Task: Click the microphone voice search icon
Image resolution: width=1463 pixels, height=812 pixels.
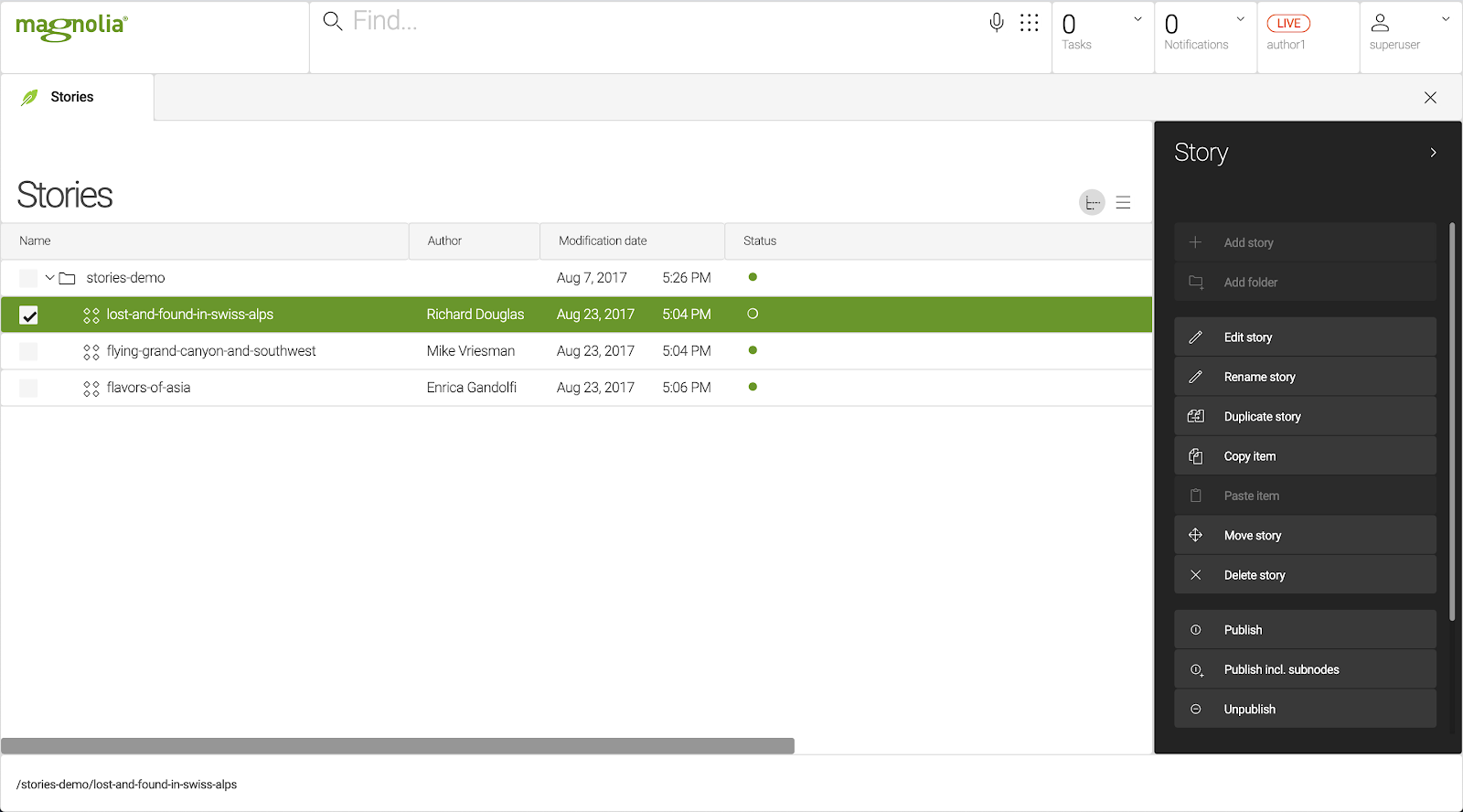Action: (997, 23)
